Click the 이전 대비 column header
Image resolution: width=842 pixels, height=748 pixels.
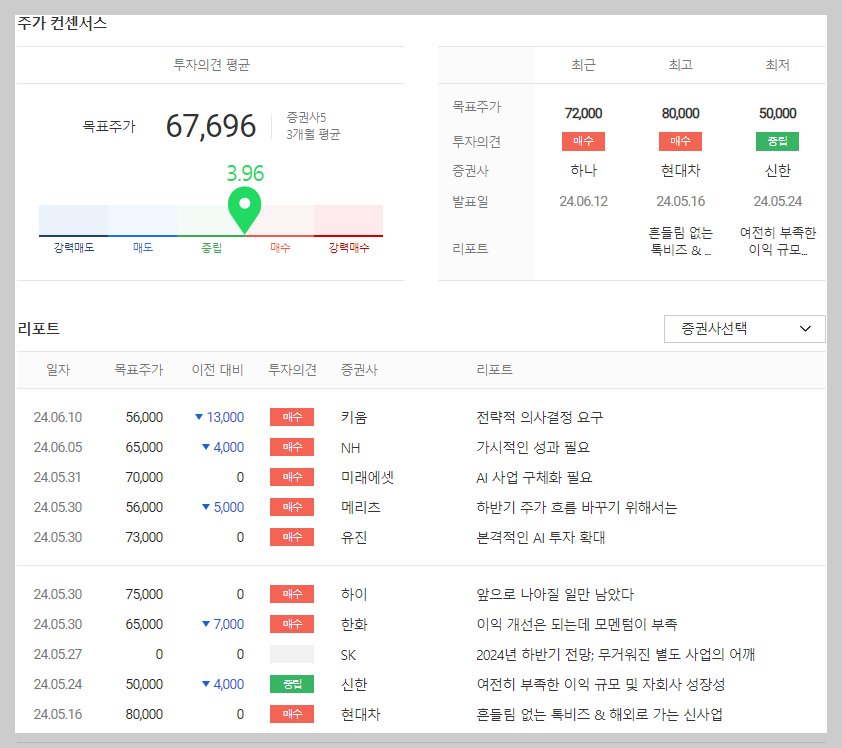(x=217, y=370)
